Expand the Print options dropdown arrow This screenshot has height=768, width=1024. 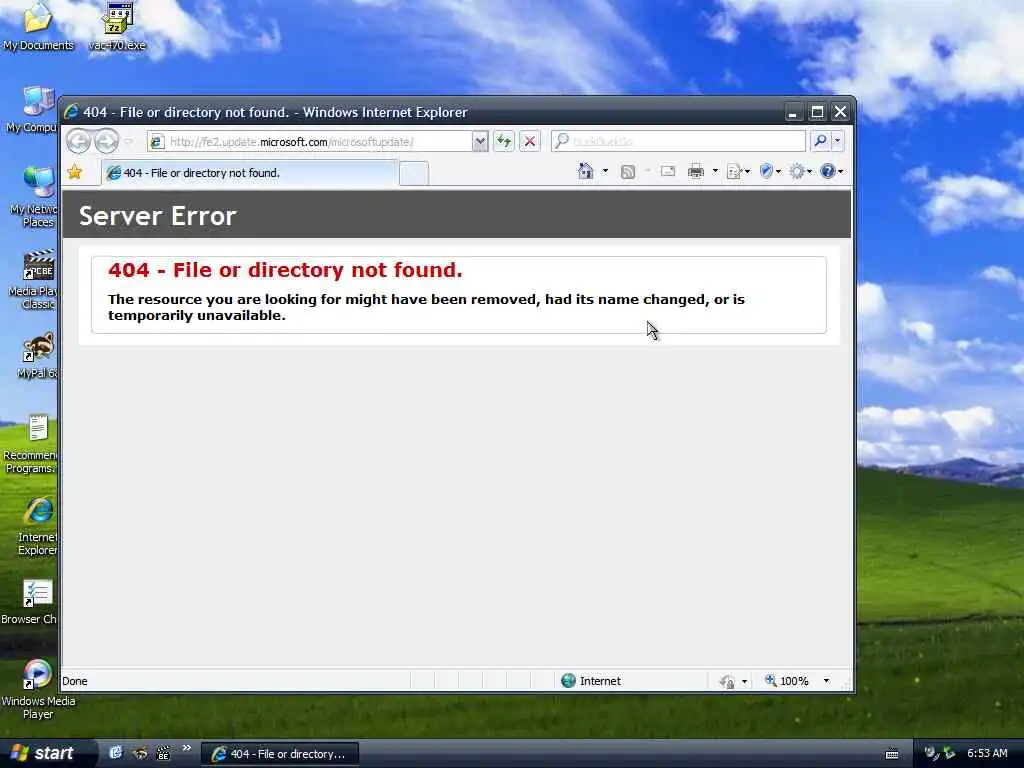pos(715,172)
